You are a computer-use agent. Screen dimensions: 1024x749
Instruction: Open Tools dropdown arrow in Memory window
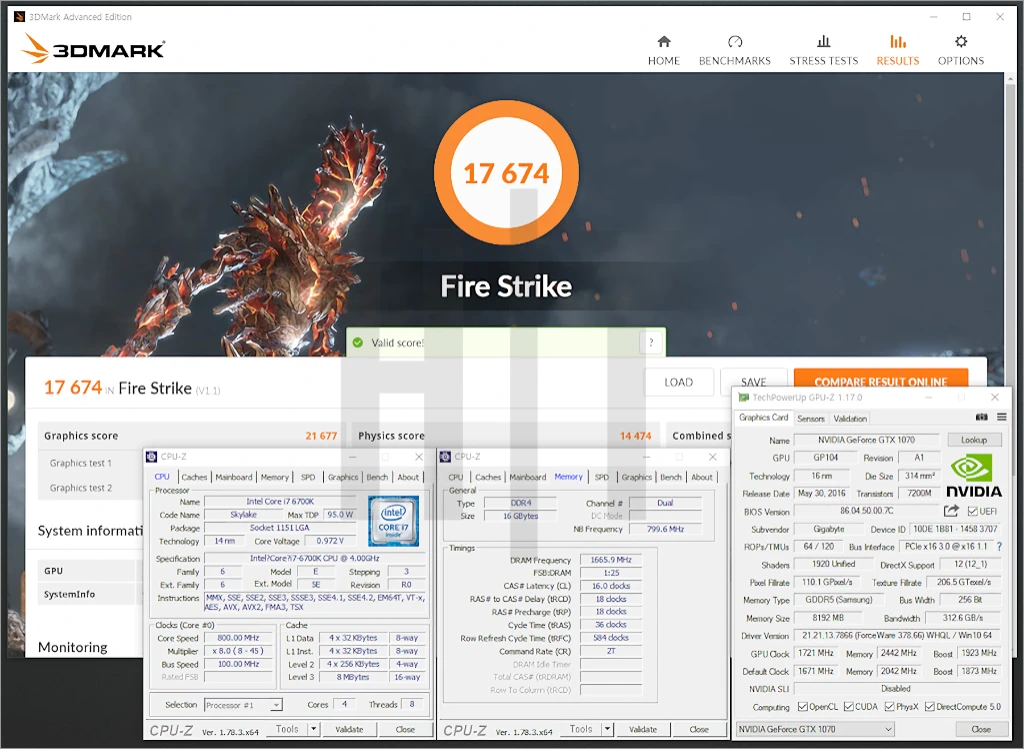pos(607,729)
